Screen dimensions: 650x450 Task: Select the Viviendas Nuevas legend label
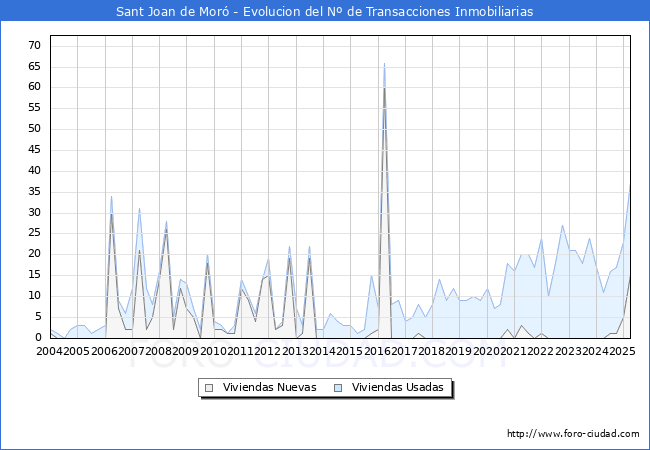tap(269, 387)
